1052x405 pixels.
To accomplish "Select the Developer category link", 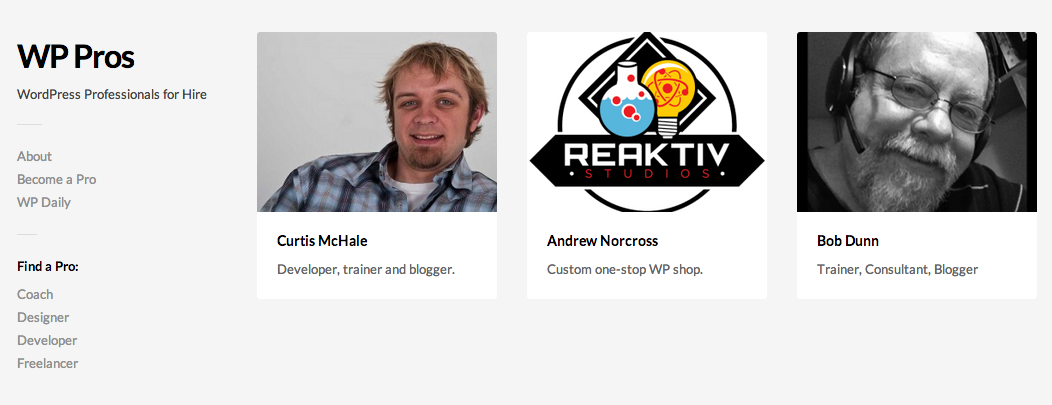I will pyautogui.click(x=47, y=340).
